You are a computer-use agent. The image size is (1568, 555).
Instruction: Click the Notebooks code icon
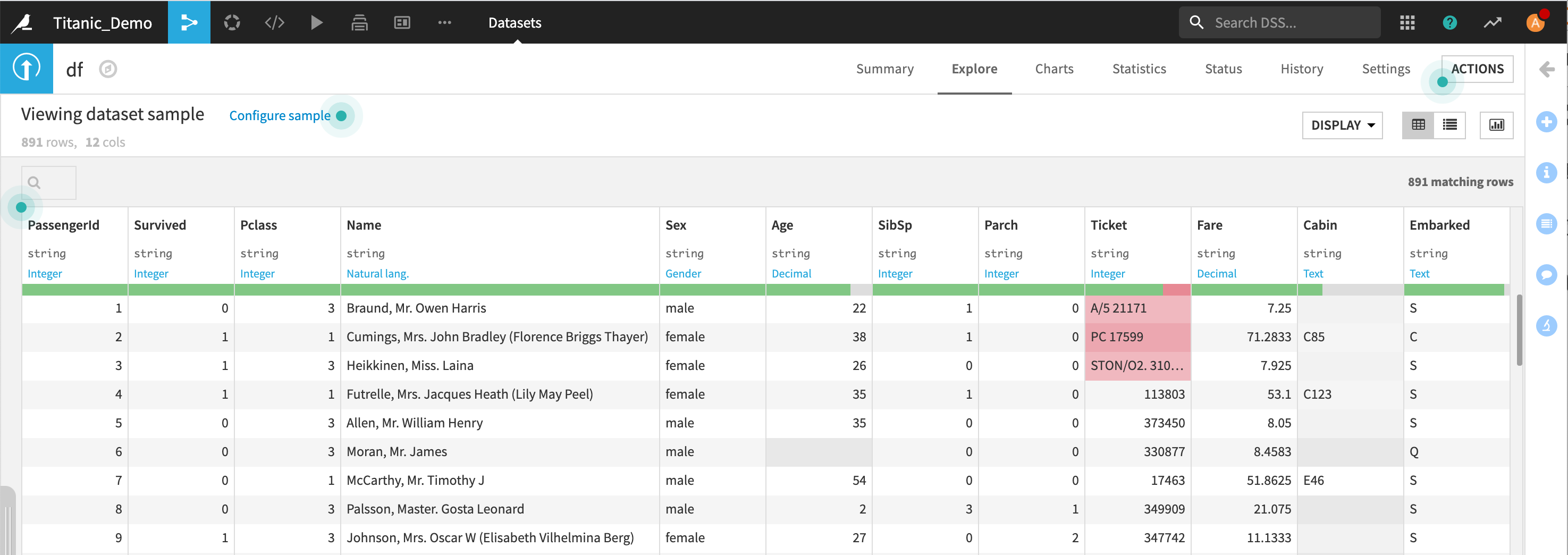coord(274,22)
